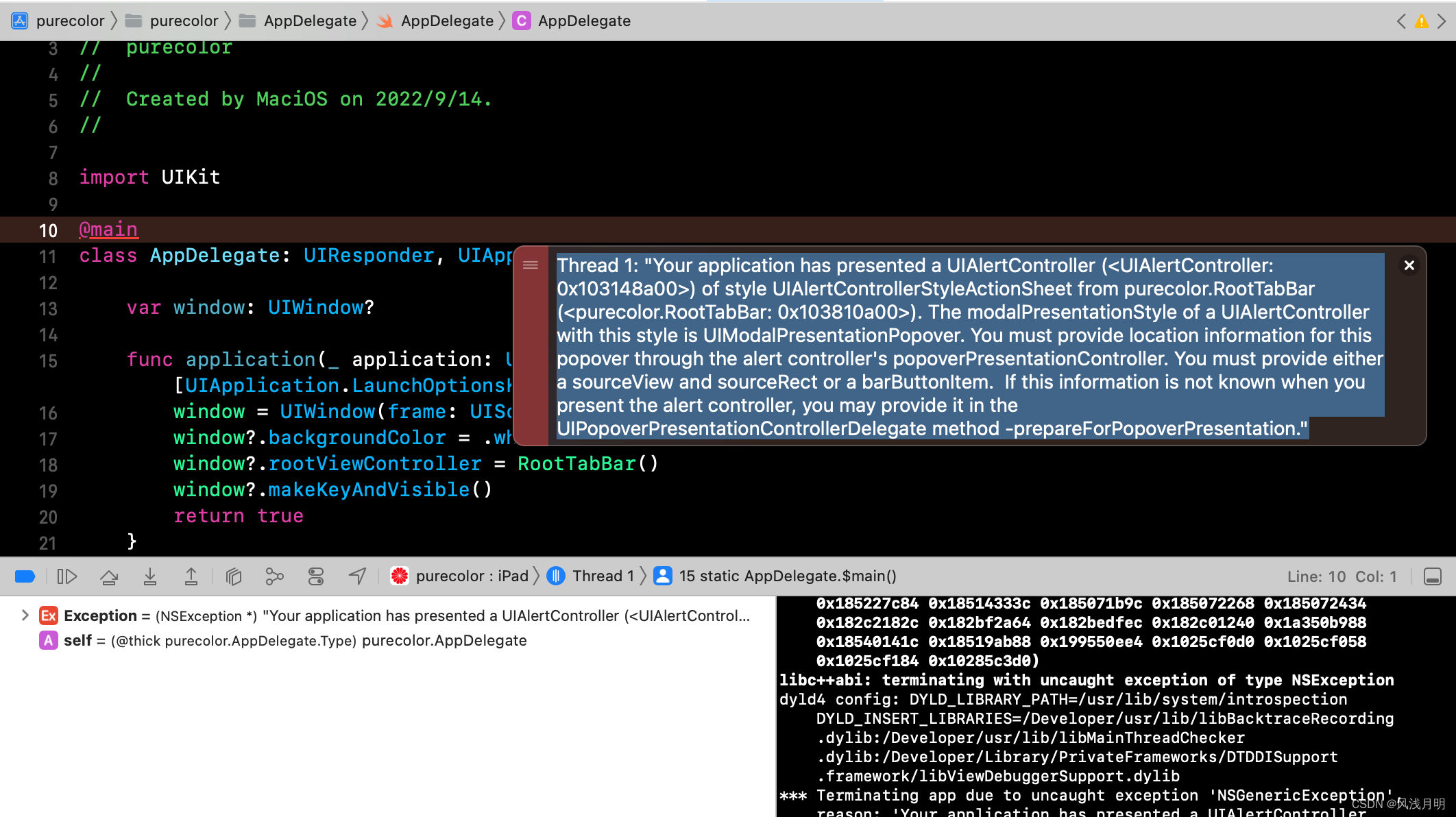This screenshot has height=817, width=1456.
Task: Open Environment Overrides panel
Action: point(315,576)
